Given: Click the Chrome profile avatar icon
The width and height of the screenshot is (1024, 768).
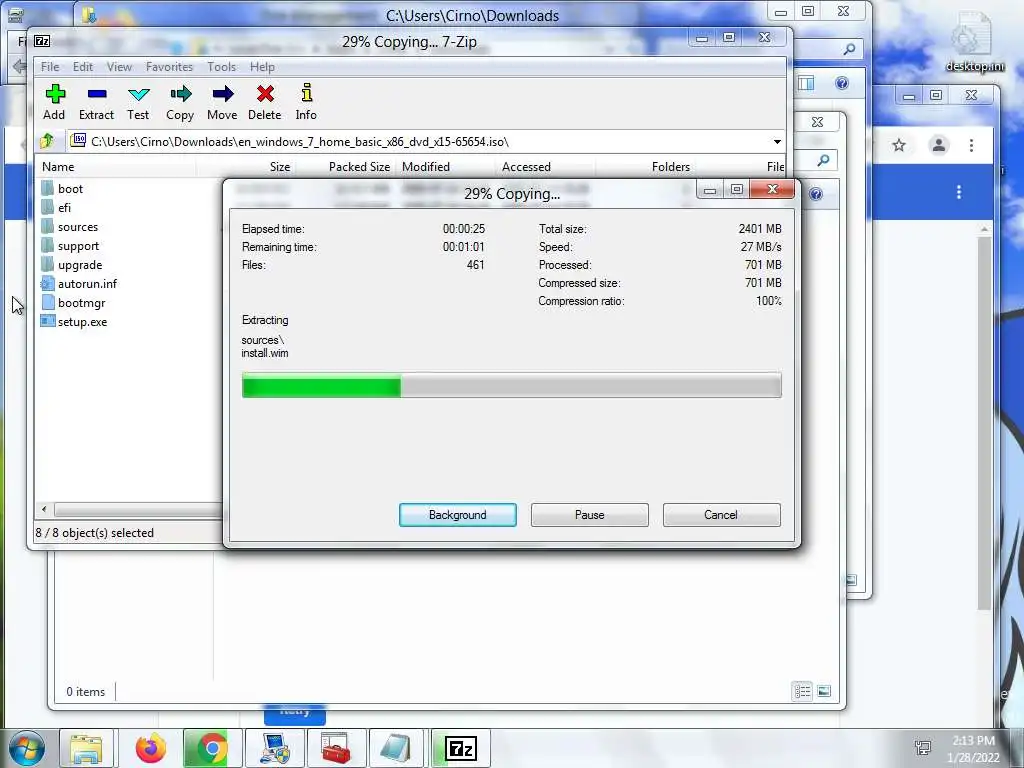Looking at the screenshot, I should [938, 145].
